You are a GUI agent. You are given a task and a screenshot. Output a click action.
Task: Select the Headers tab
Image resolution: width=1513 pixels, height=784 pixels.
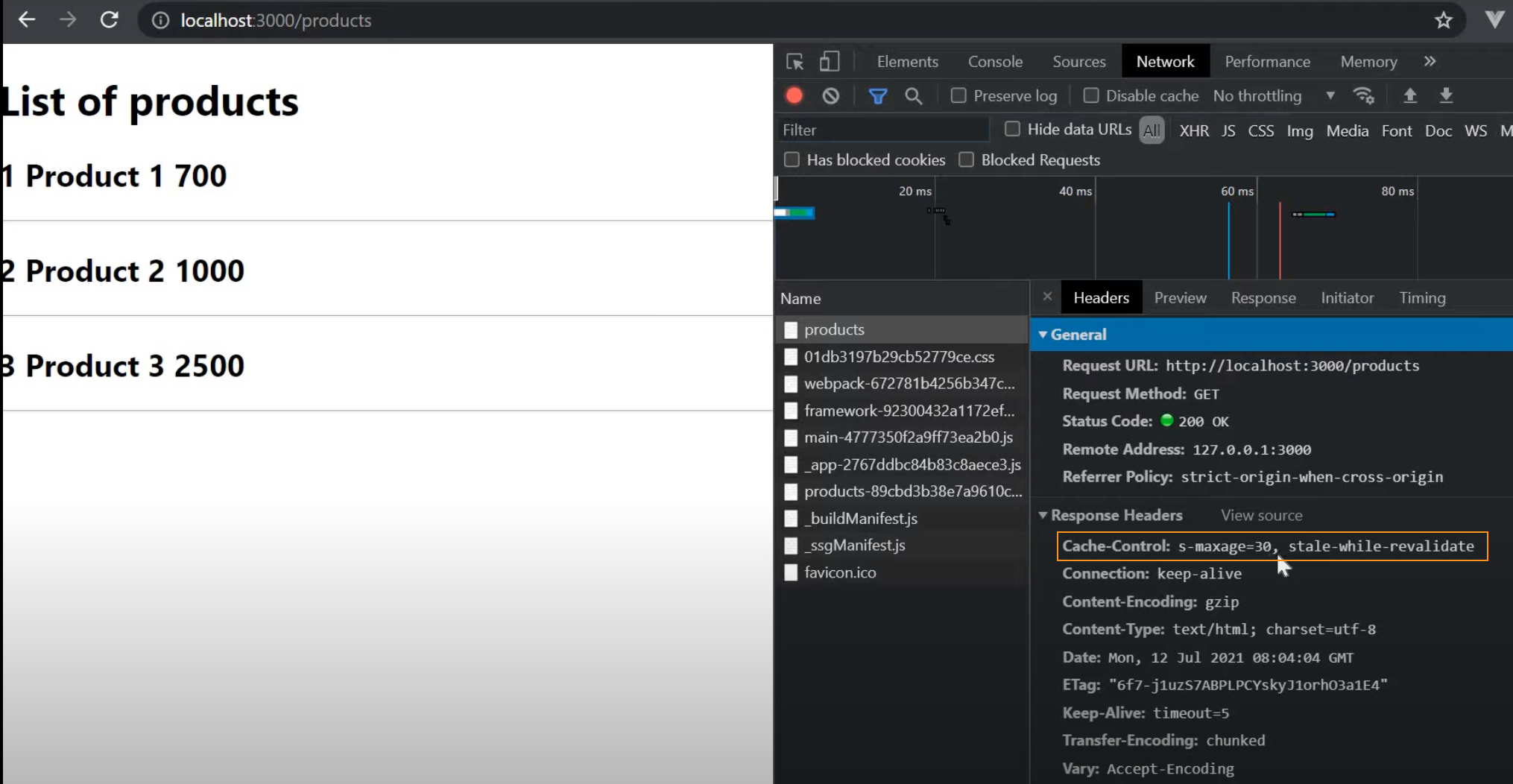(x=1101, y=298)
